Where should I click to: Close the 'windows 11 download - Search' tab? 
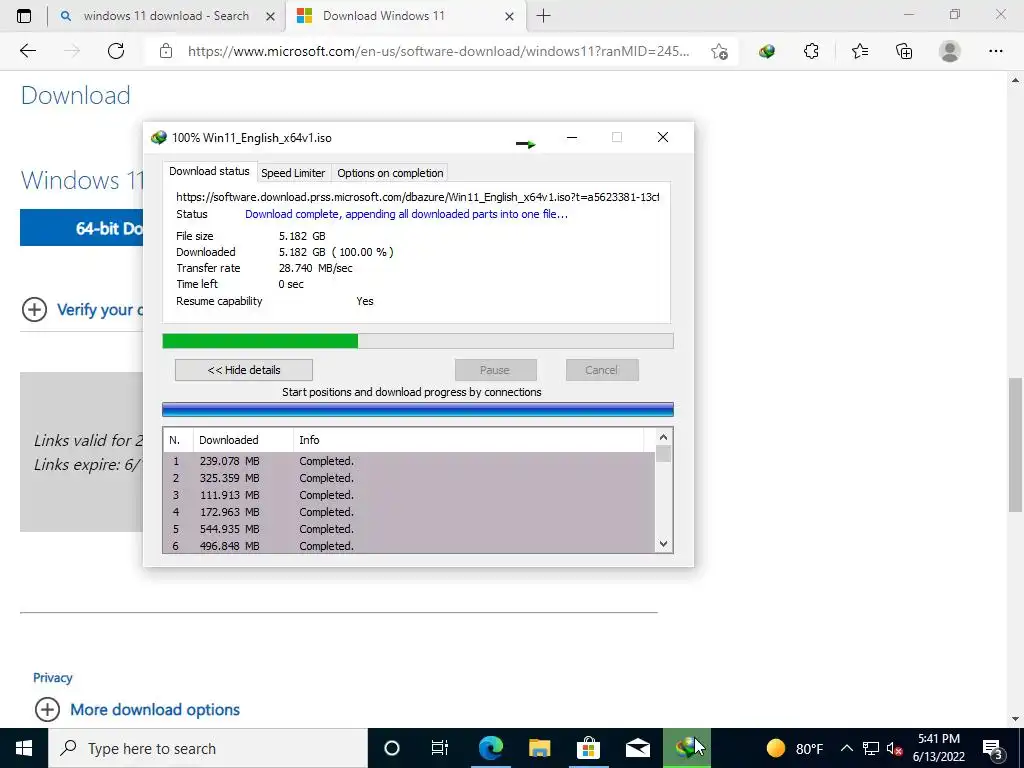coord(270,16)
